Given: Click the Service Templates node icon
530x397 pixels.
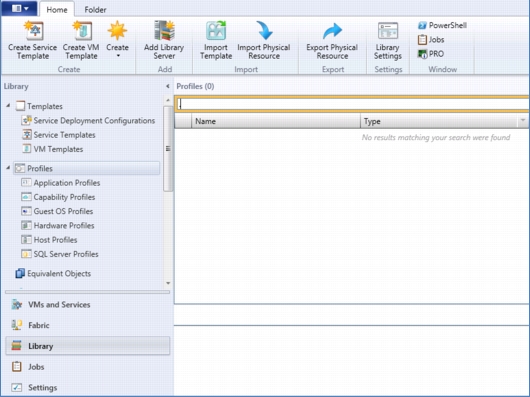Looking at the screenshot, I should click(x=26, y=134).
